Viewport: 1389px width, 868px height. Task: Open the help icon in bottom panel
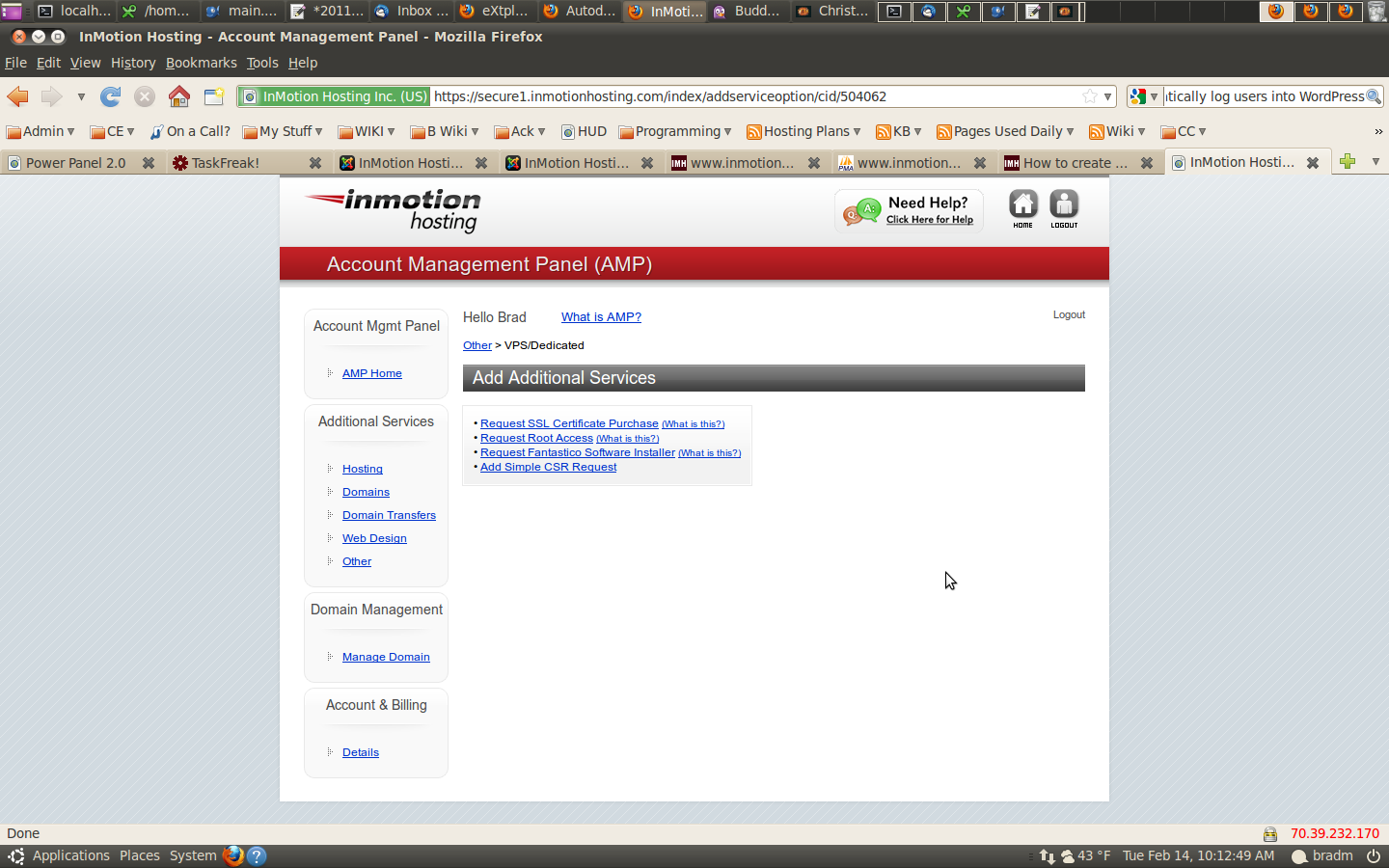coord(257,855)
